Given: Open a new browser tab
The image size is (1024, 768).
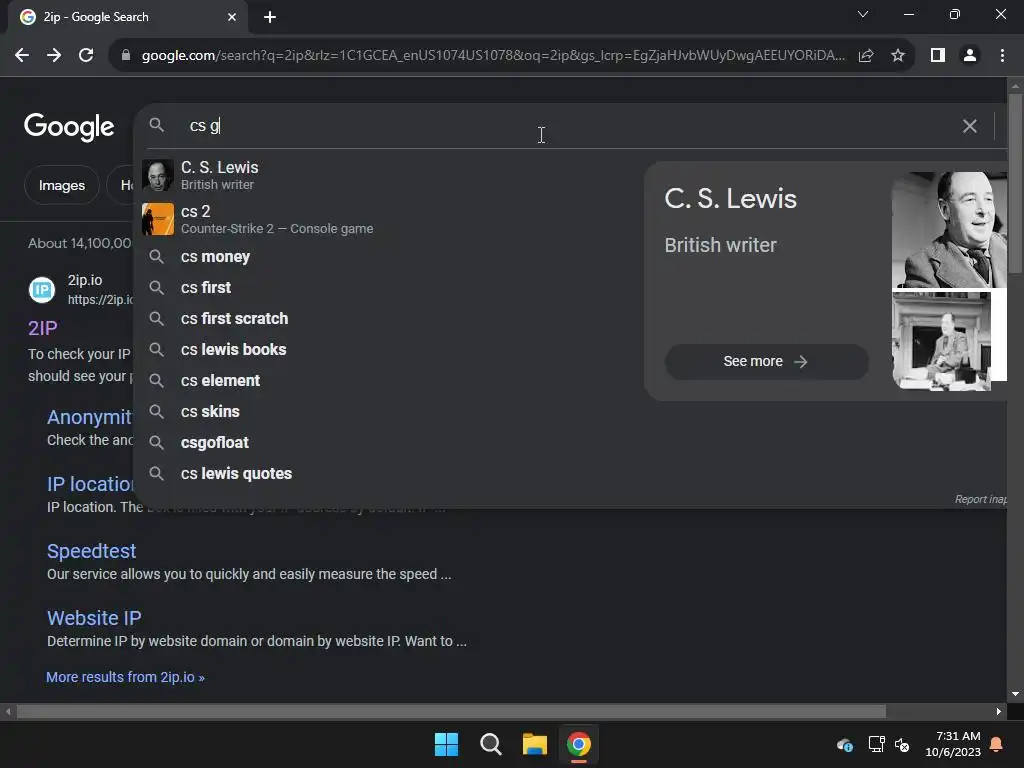Looking at the screenshot, I should tap(270, 17).
